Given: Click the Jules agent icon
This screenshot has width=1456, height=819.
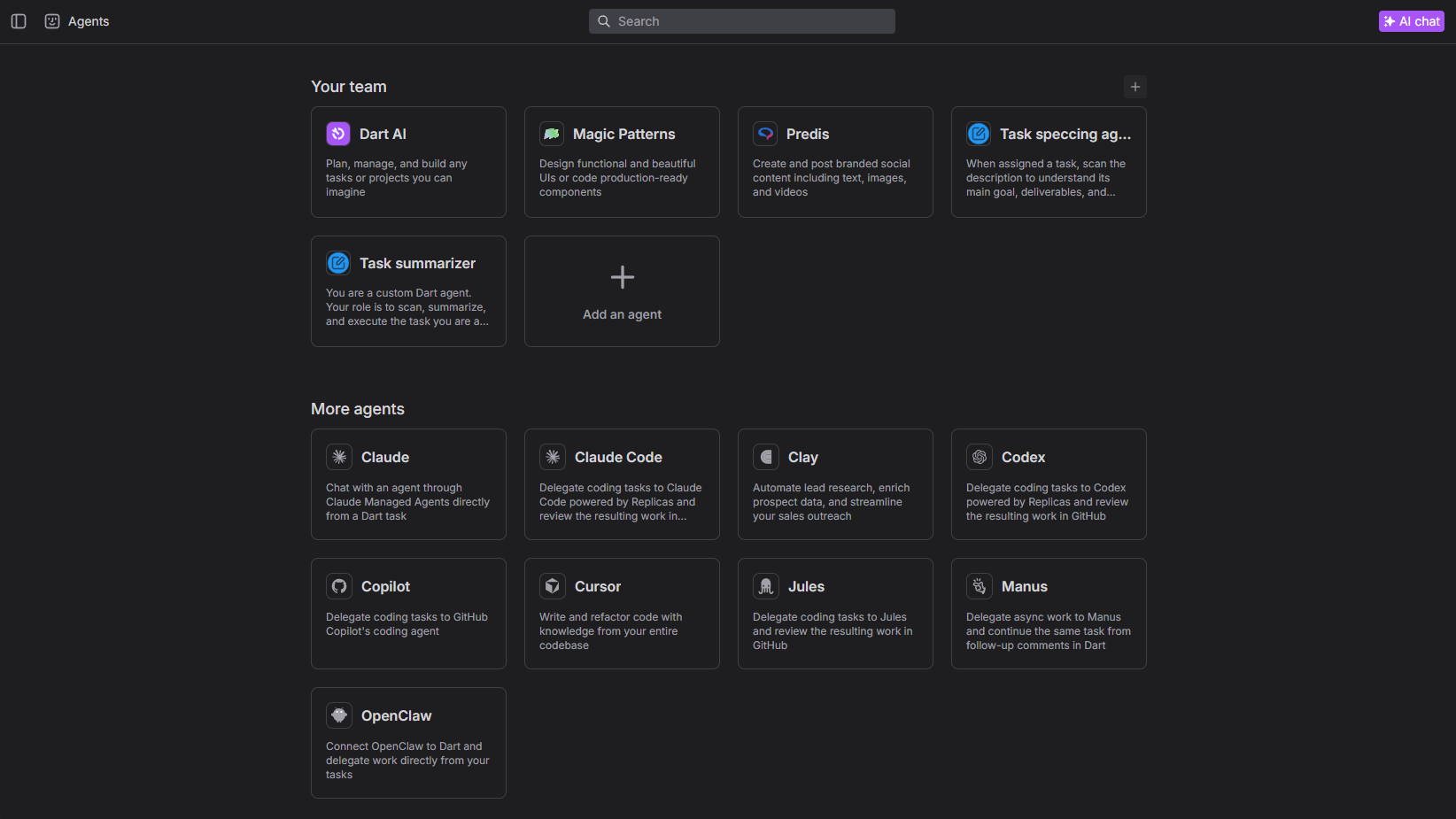Looking at the screenshot, I should 766,586.
